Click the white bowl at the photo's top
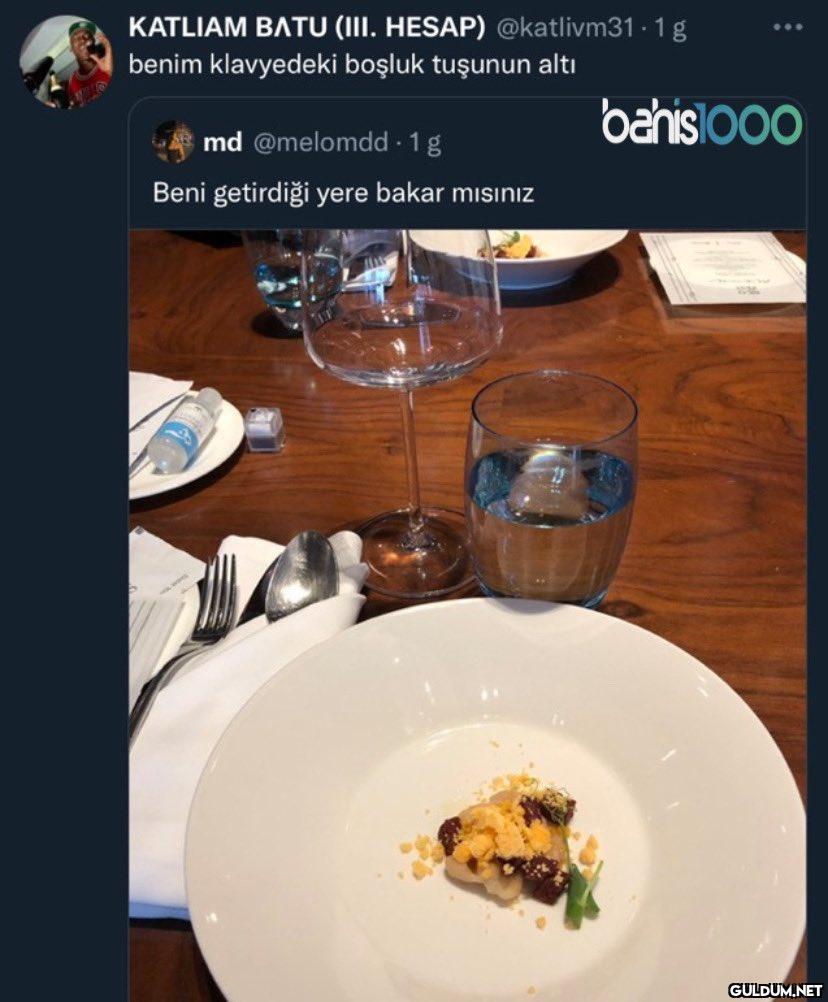The height and width of the screenshot is (1002, 828). point(520,255)
